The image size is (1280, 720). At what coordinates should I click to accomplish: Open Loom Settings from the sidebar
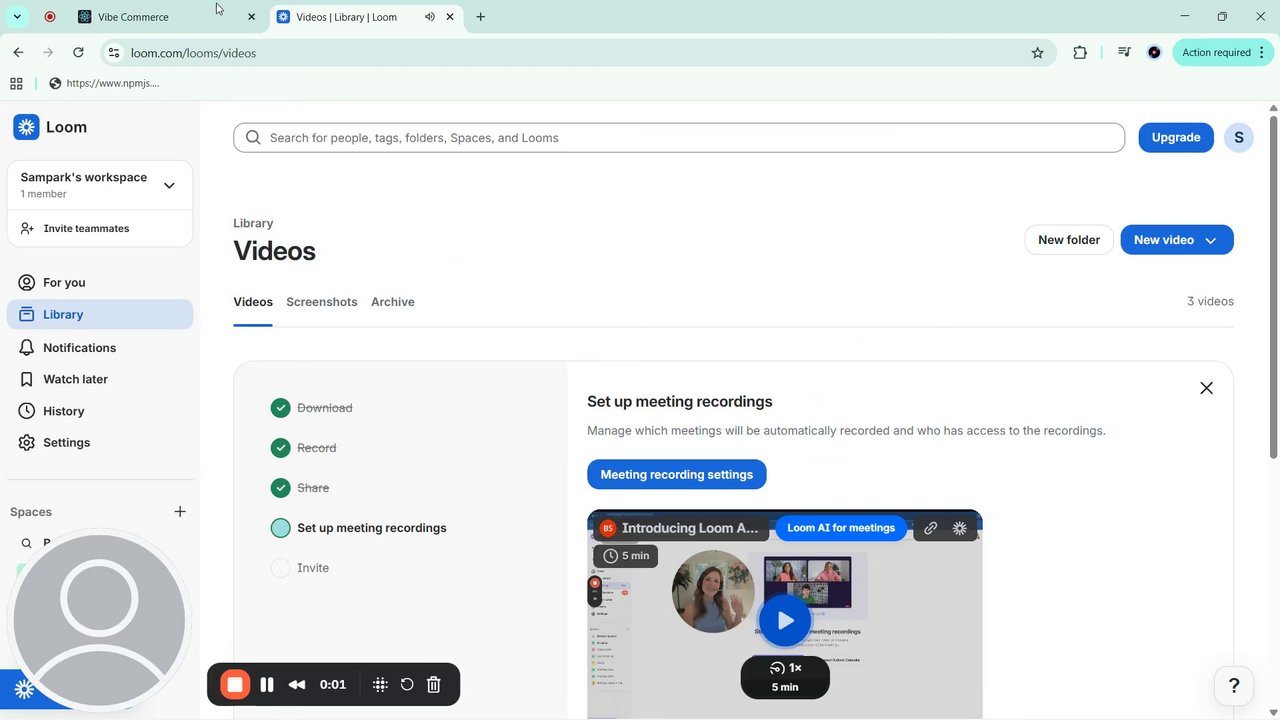100,443
